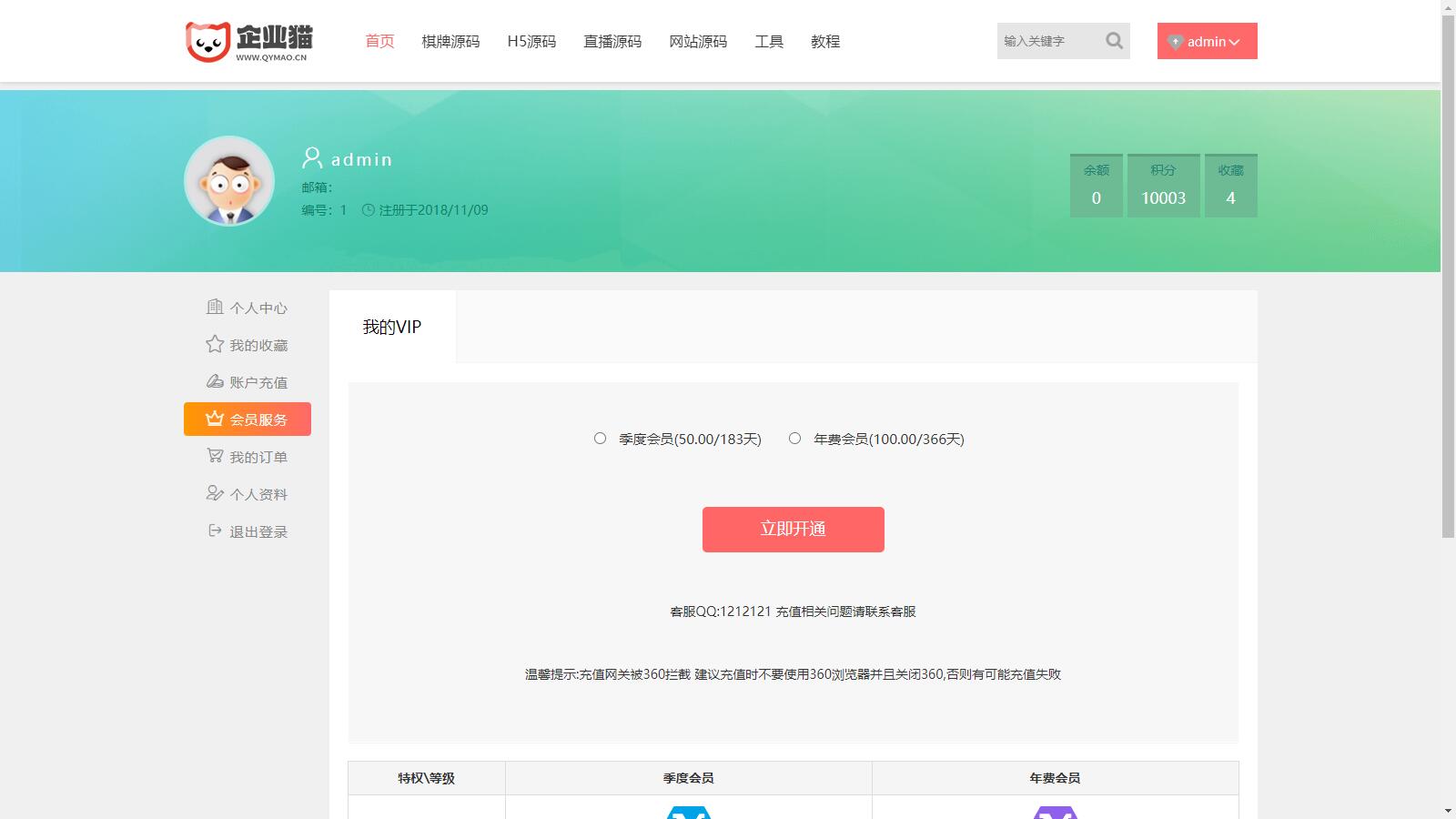This screenshot has height=819, width=1456.
Task: Click the 积分 10003 stat box
Action: 1163,186
